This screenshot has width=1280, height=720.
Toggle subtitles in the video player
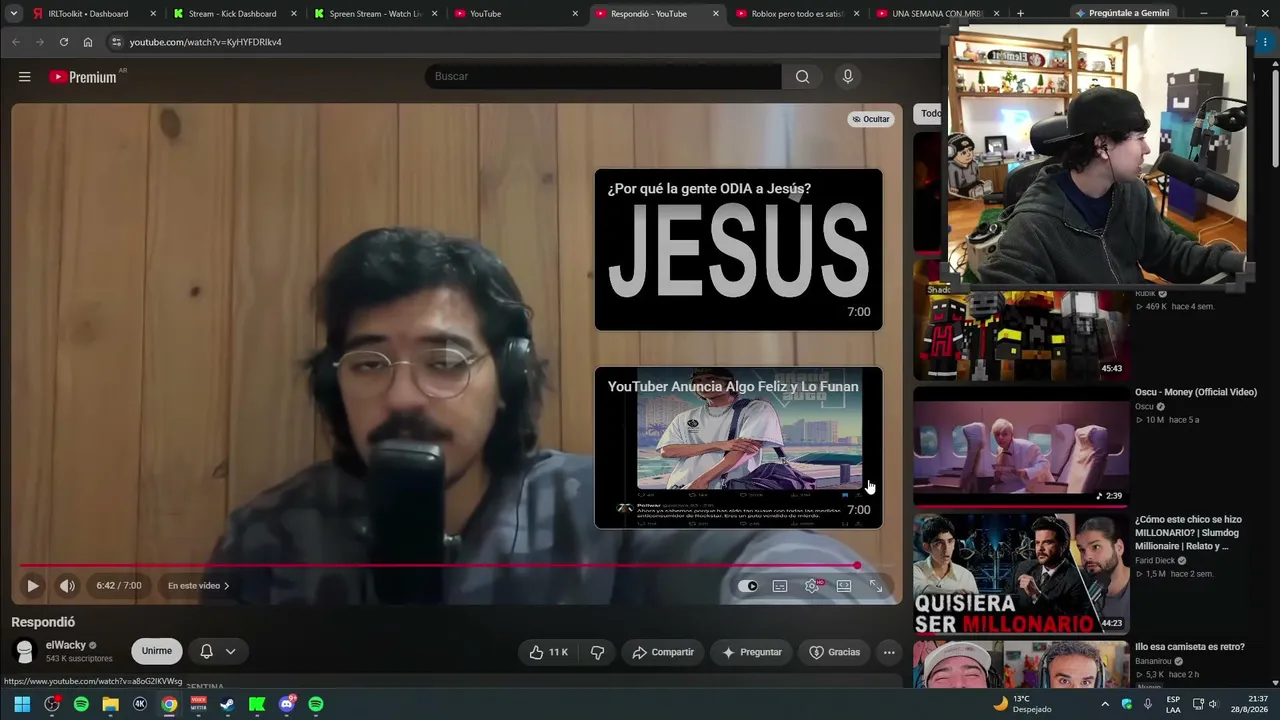(780, 586)
